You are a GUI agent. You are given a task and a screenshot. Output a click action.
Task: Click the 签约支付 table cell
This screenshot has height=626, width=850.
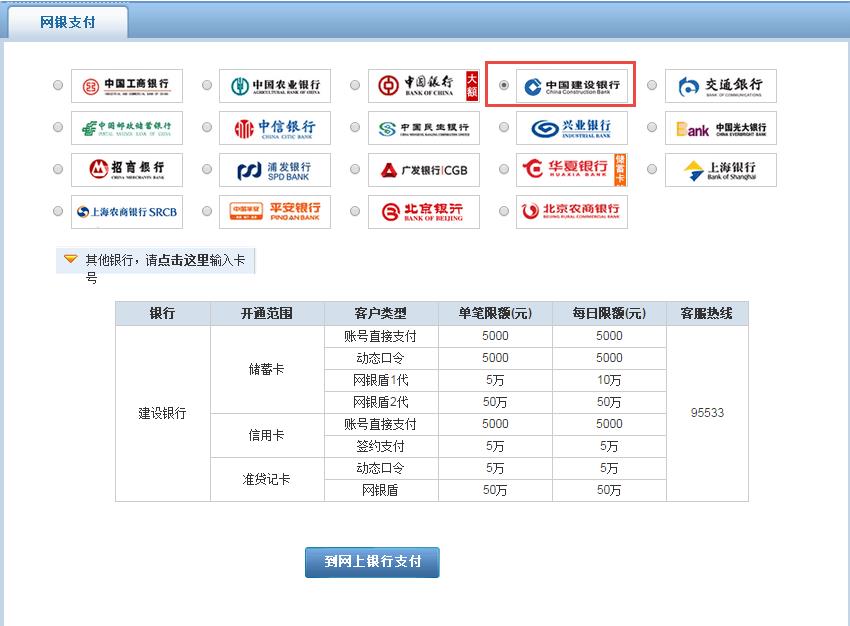tap(381, 446)
